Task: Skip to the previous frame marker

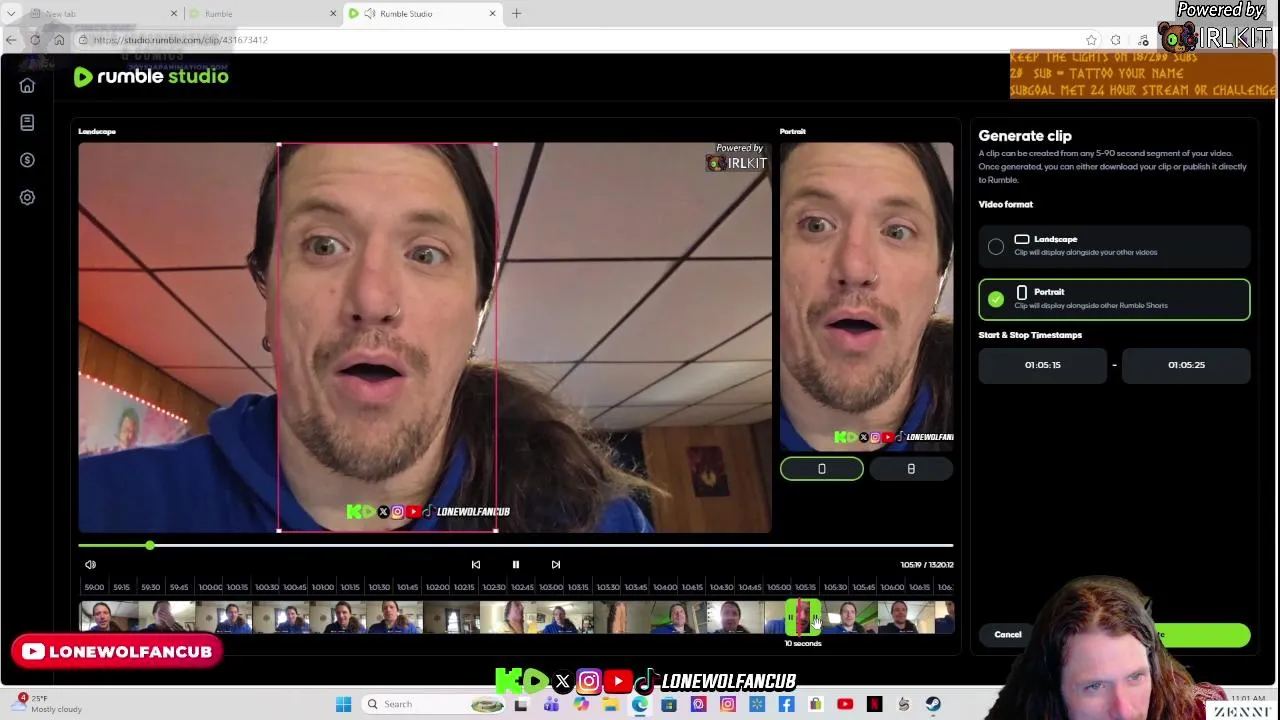Action: (476, 565)
